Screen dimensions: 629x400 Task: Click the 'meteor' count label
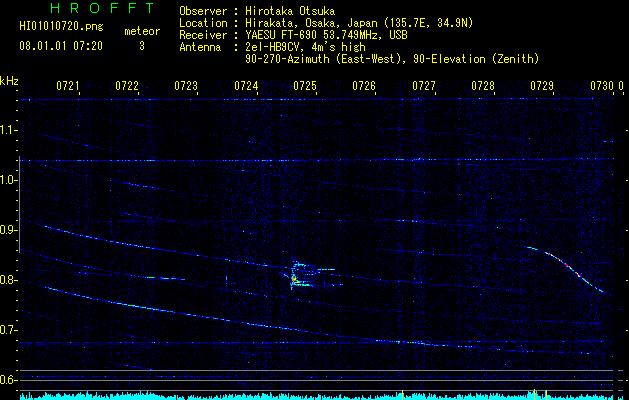pos(142,31)
